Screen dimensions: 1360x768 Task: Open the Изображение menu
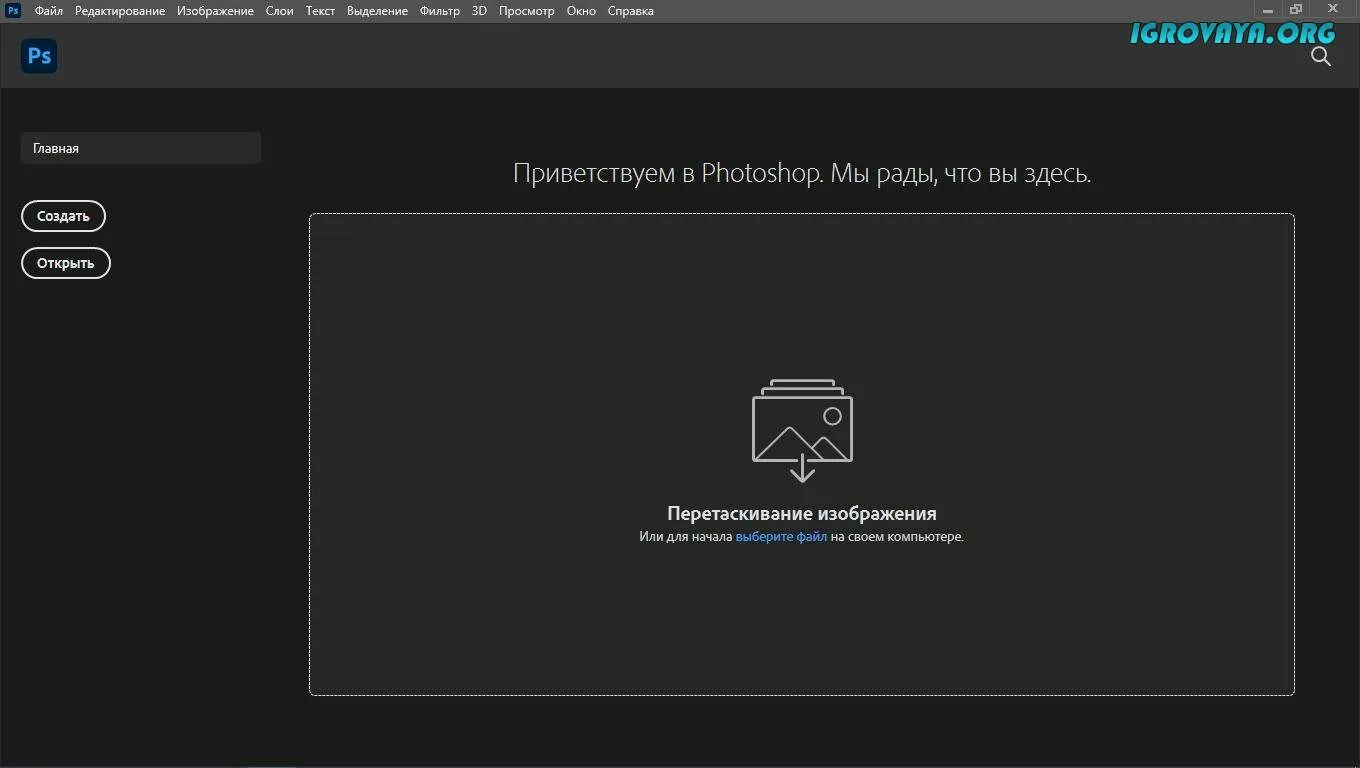coord(215,11)
